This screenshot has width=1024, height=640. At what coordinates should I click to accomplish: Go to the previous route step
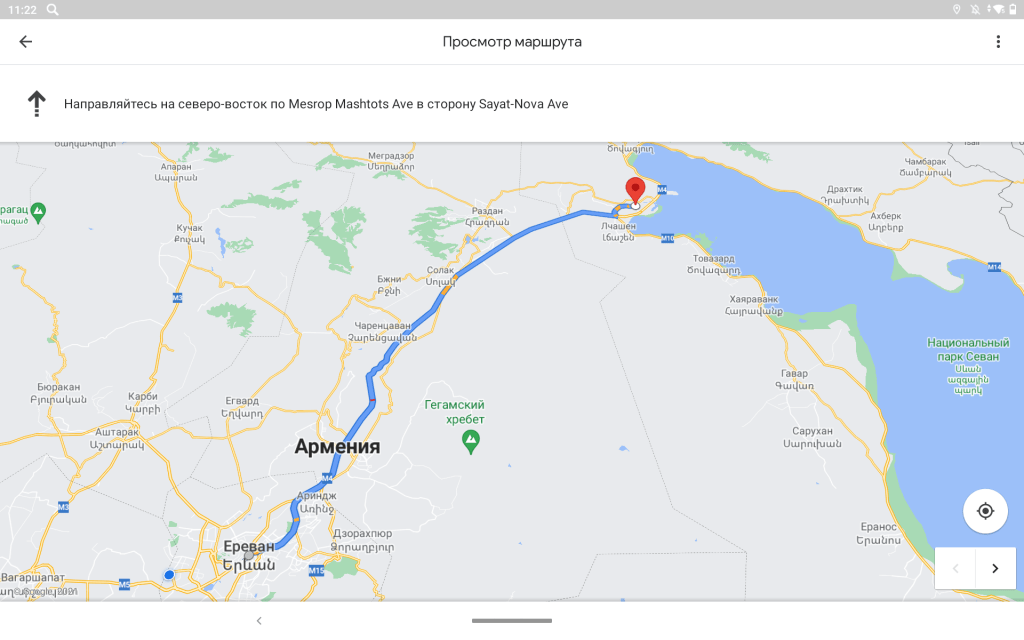pyautogui.click(x=955, y=568)
